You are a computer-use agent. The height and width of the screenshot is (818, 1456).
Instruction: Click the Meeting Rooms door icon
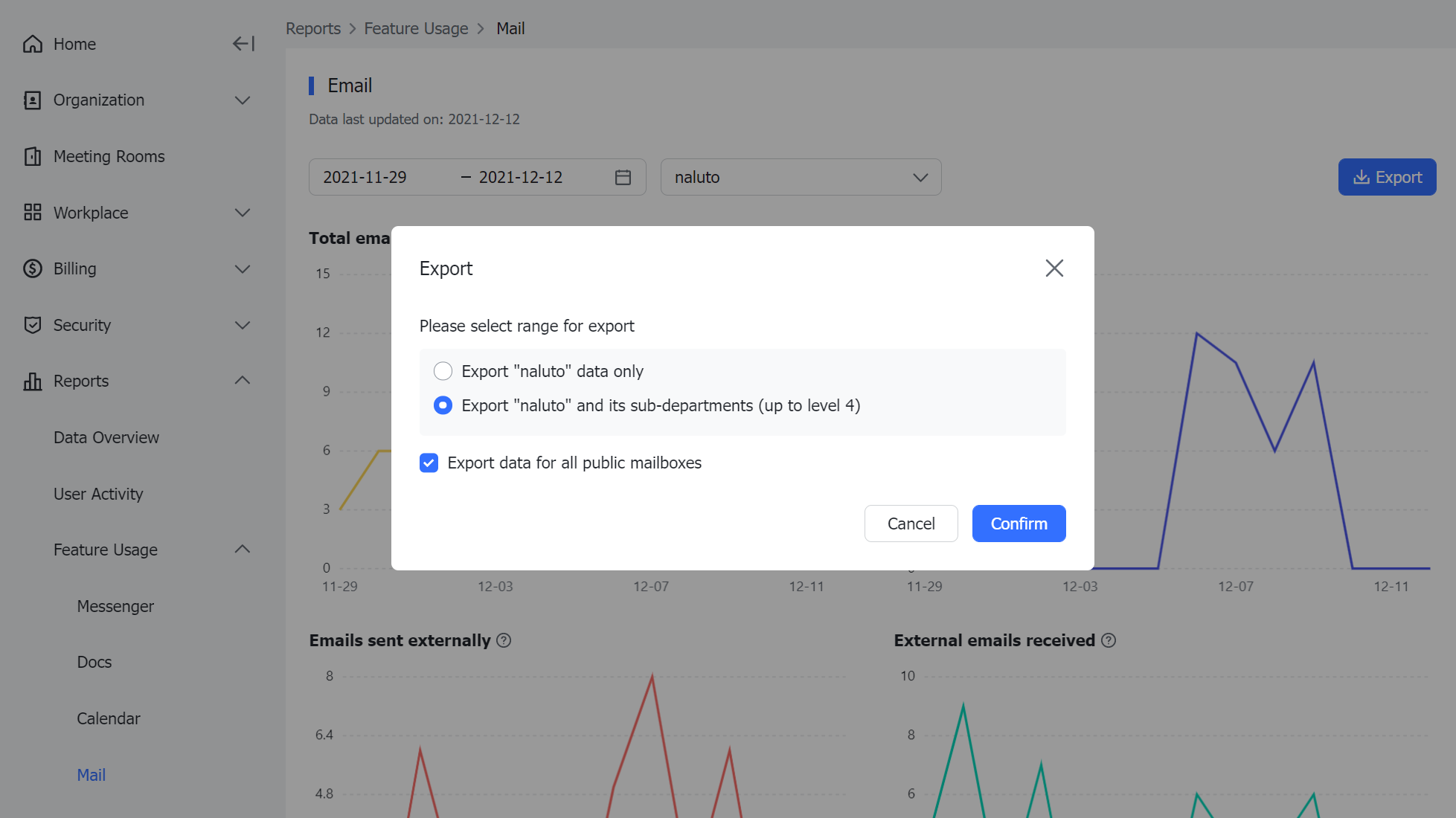33,156
